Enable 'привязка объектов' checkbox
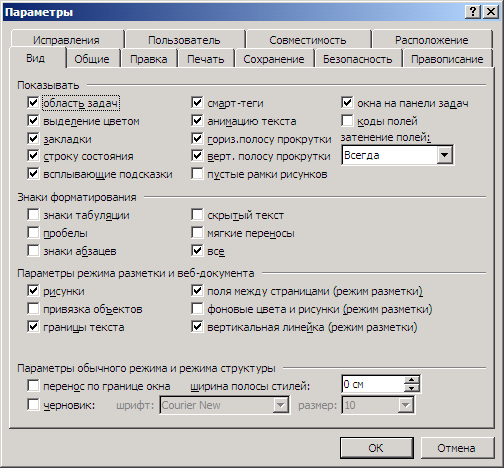 tap(33, 309)
